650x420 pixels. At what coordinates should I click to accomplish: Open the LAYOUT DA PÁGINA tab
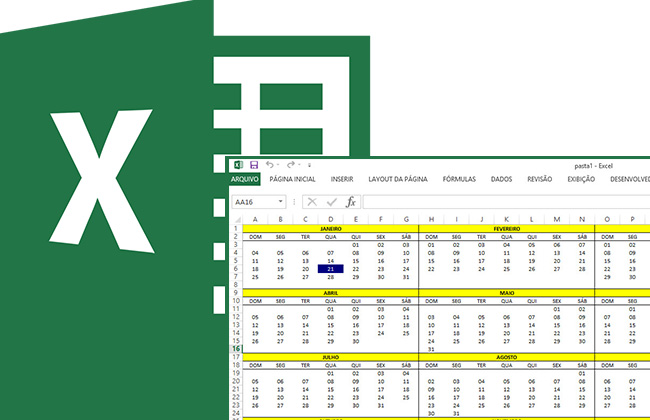(398, 179)
